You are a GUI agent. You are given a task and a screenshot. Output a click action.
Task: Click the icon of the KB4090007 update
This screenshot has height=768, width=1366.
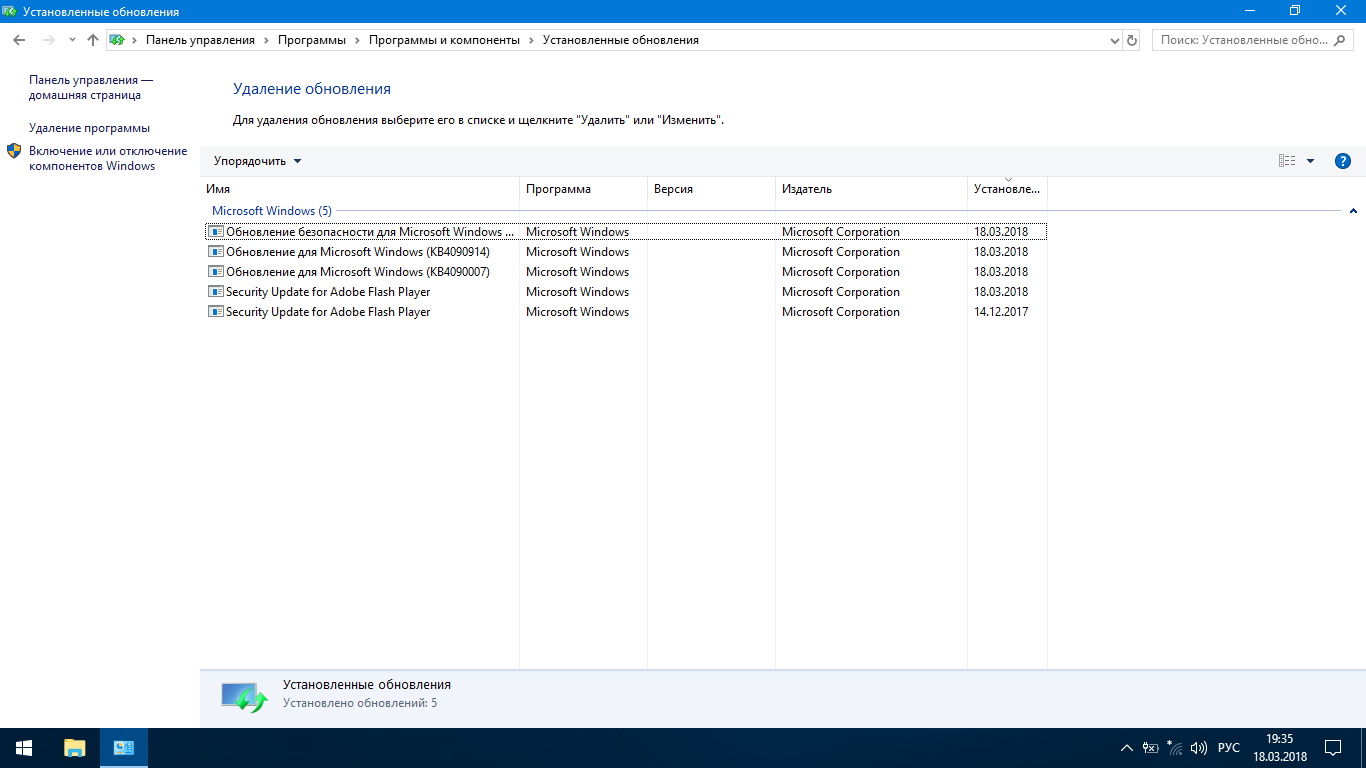coord(215,272)
